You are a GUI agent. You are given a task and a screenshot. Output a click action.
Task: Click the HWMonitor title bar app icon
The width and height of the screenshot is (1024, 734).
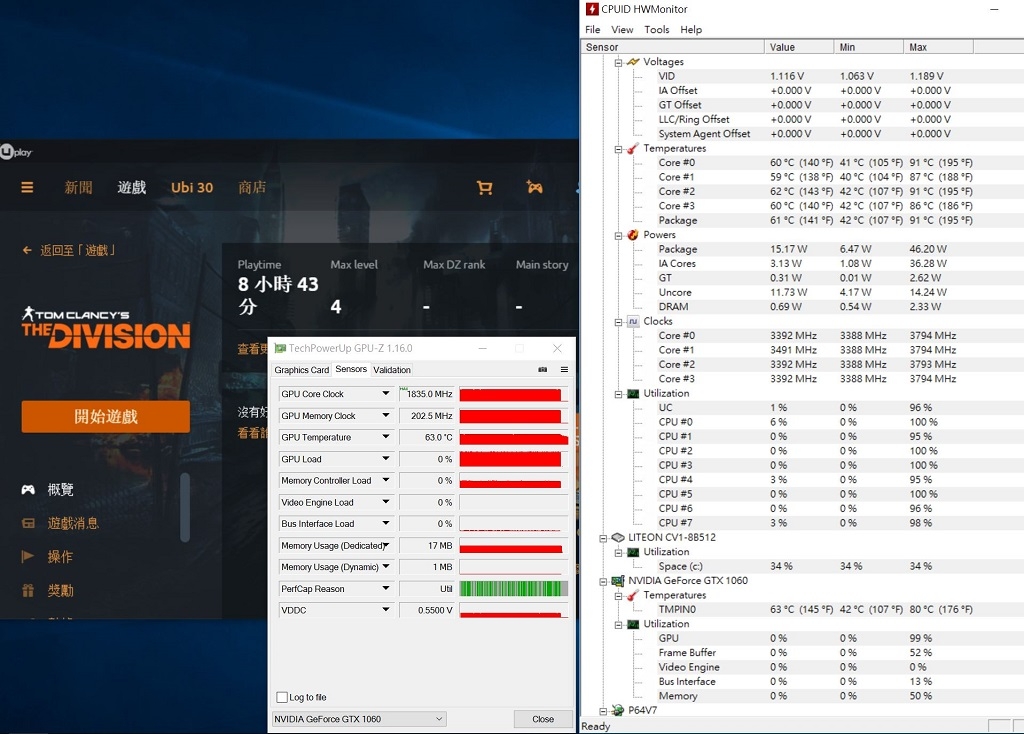pyautogui.click(x=592, y=8)
